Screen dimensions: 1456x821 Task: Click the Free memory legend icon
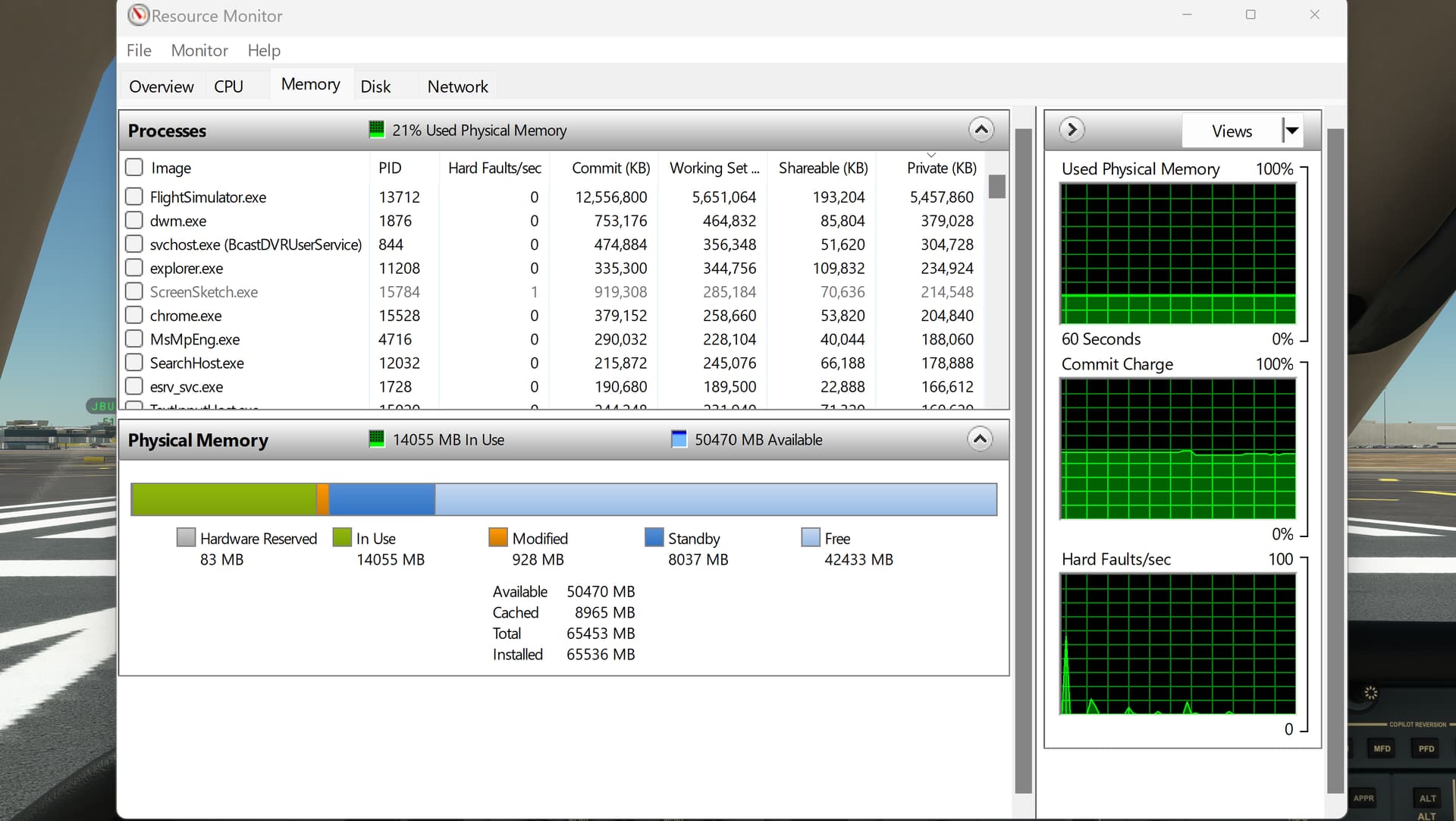(x=810, y=536)
